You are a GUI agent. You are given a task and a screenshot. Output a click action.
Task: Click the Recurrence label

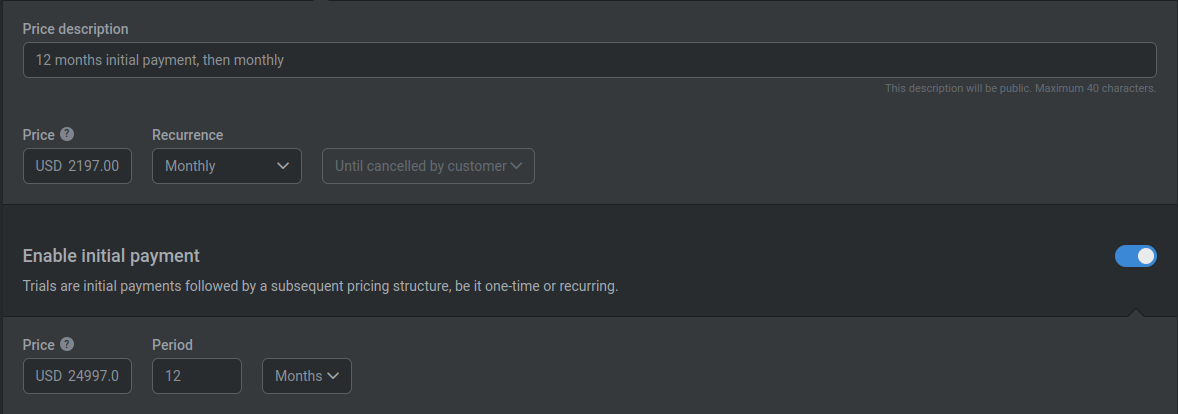188,135
